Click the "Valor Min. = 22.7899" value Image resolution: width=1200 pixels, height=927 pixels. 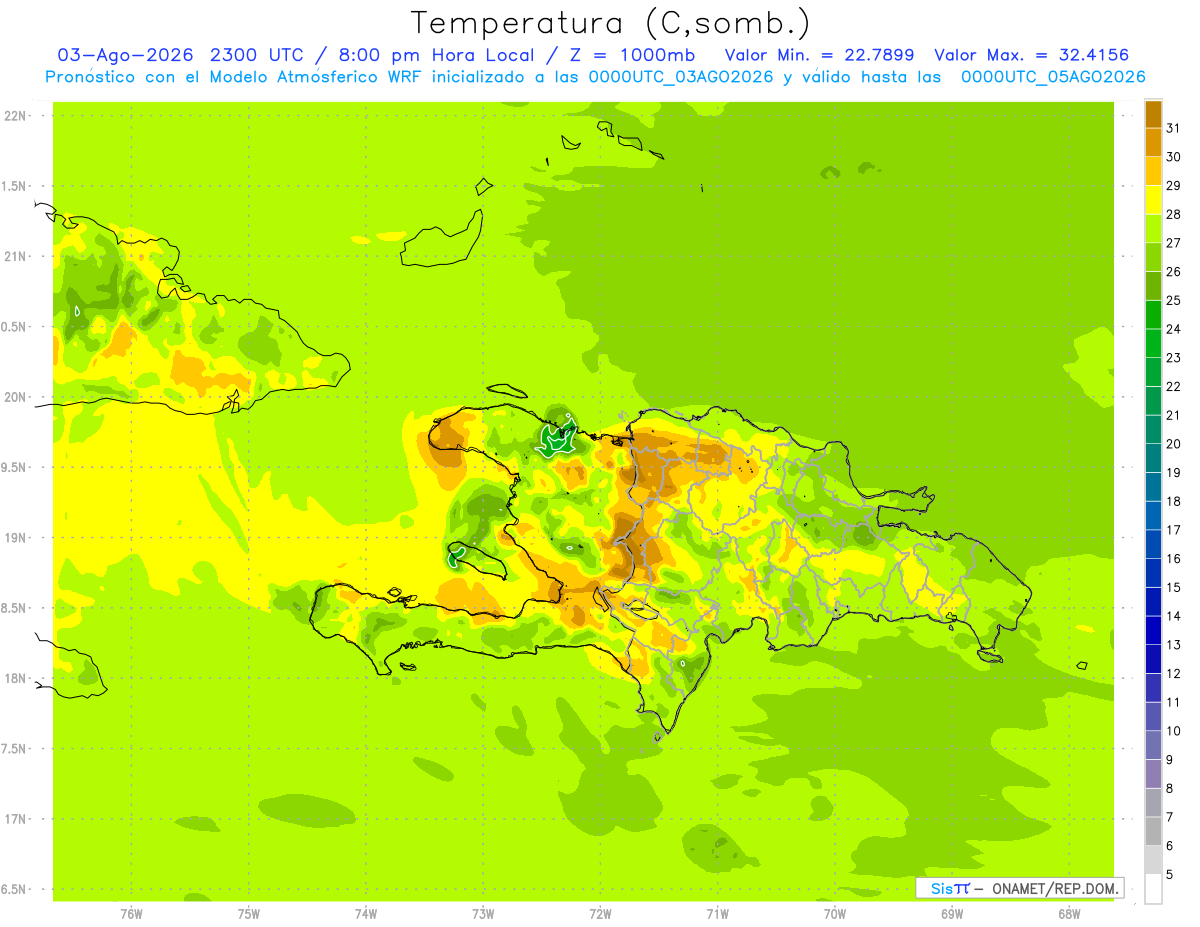pos(819,55)
